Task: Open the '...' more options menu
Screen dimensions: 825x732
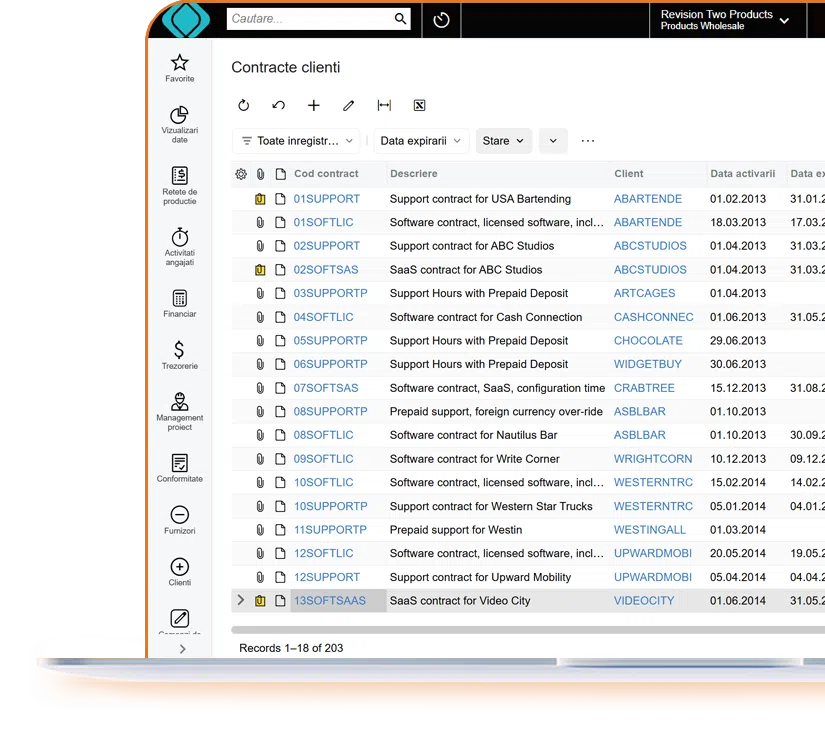Action: point(587,141)
